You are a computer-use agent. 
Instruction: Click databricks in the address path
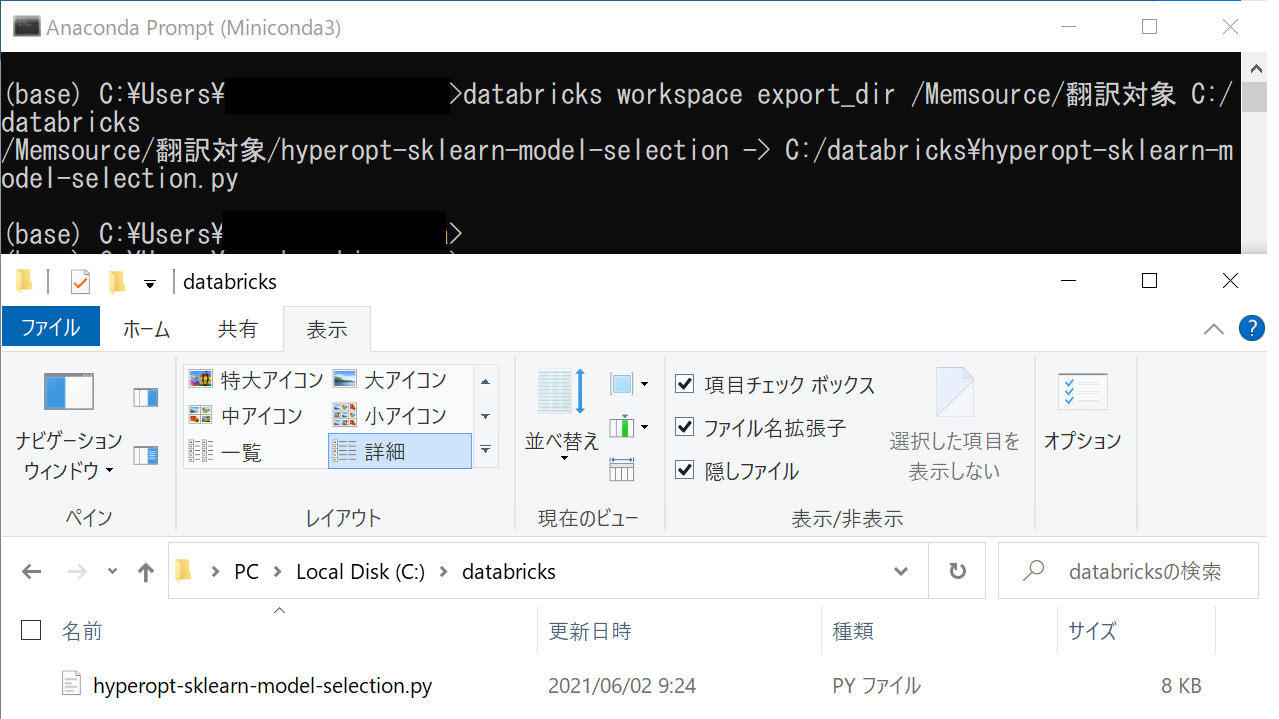[508, 572]
